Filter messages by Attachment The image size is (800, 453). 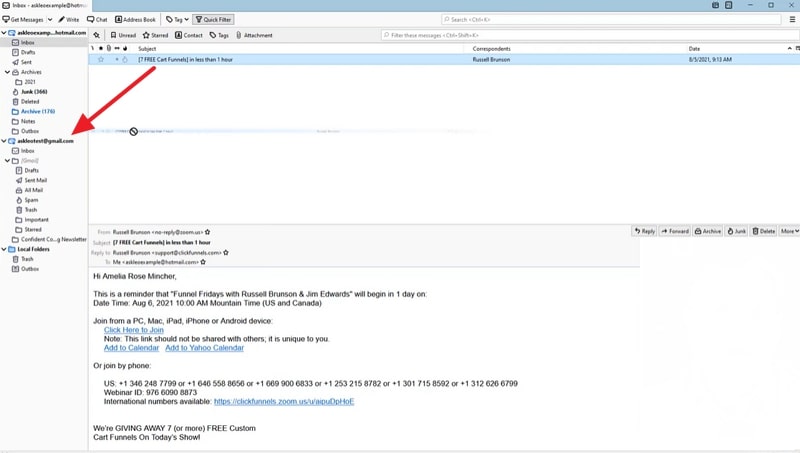254,35
